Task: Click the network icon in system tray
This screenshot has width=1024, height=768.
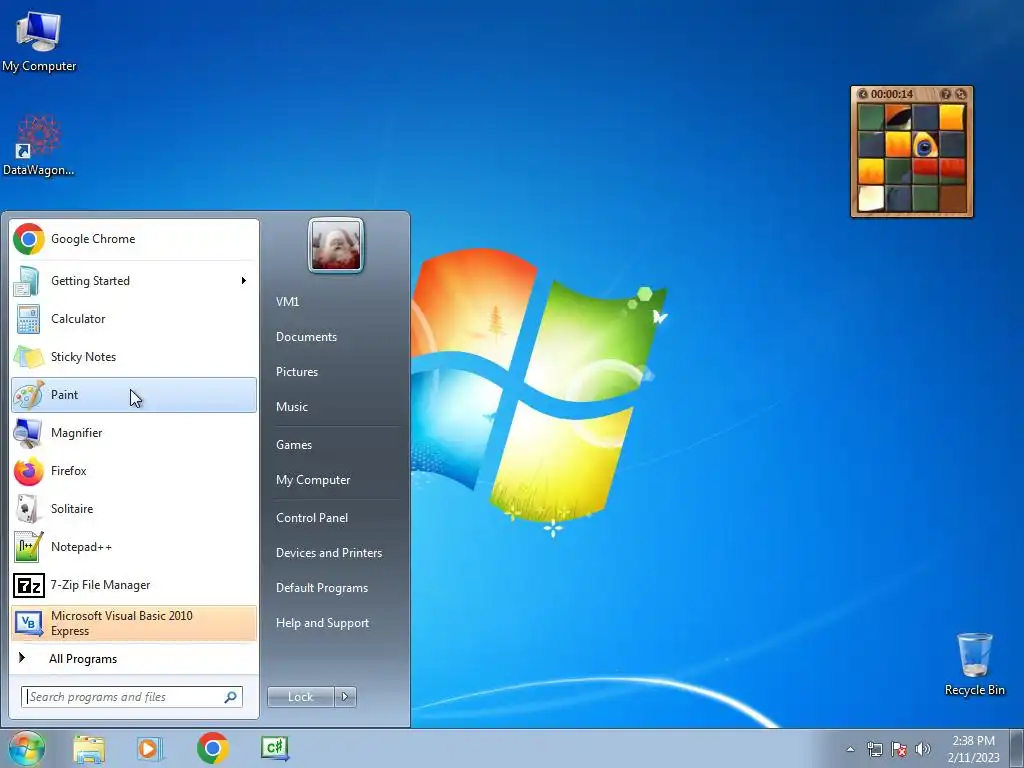Action: point(874,749)
